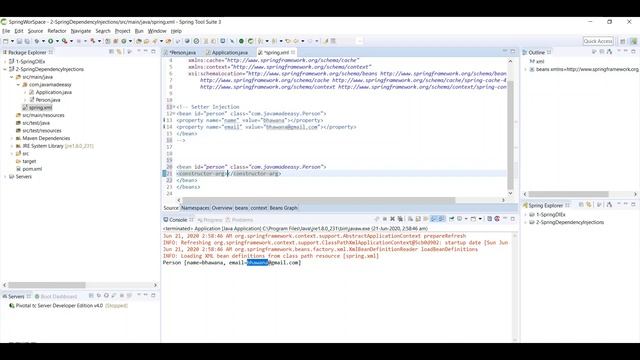Open dropdown next to Run toolbar button
The width and height of the screenshot is (640, 360).
click(57, 41)
